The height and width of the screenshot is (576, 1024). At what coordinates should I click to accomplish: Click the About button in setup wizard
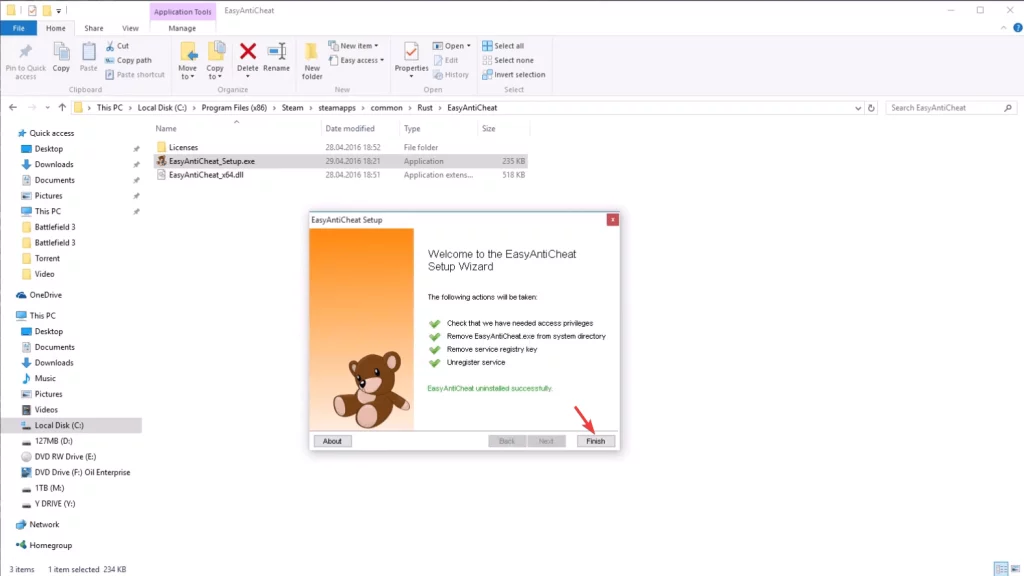click(x=332, y=441)
